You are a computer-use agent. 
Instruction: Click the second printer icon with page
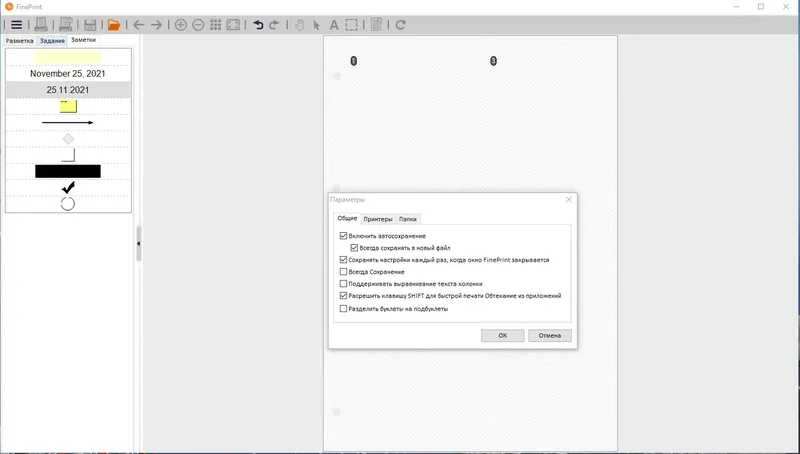pyautogui.click(x=65, y=24)
